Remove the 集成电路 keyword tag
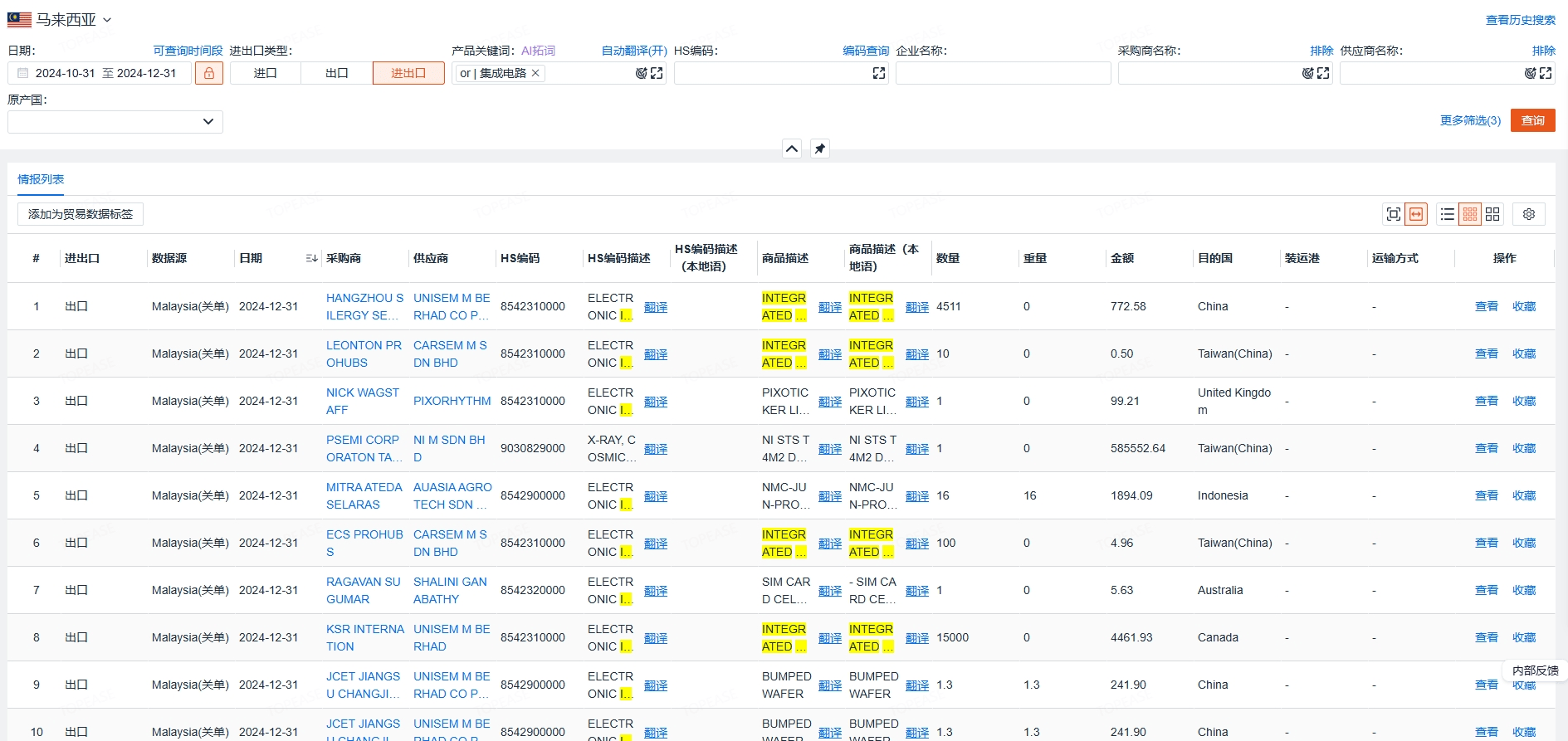The width and height of the screenshot is (1568, 741). [536, 73]
